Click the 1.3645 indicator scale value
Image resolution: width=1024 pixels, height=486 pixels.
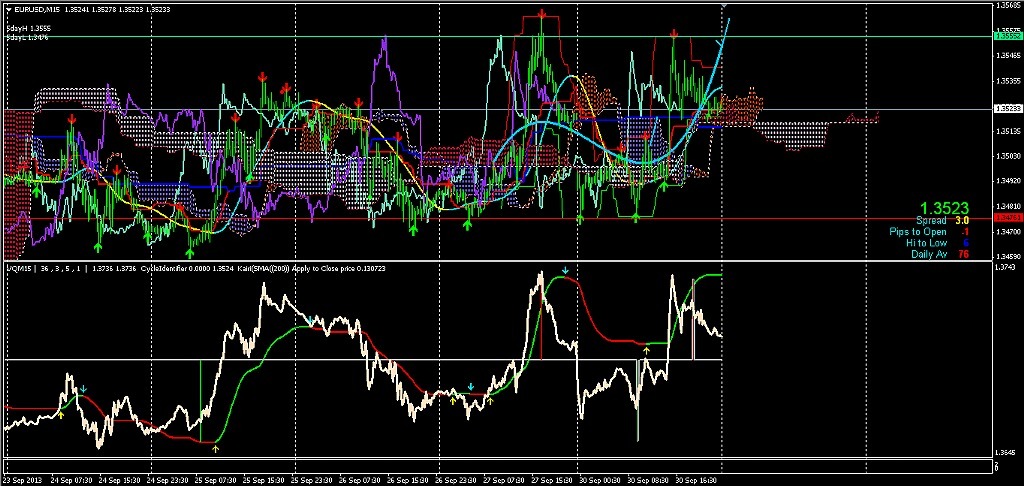point(1004,453)
